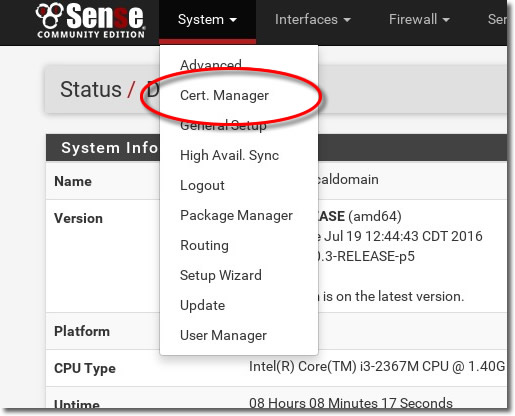Click the Status breadcrumb link
This screenshot has width=515, height=416.
[x=91, y=89]
